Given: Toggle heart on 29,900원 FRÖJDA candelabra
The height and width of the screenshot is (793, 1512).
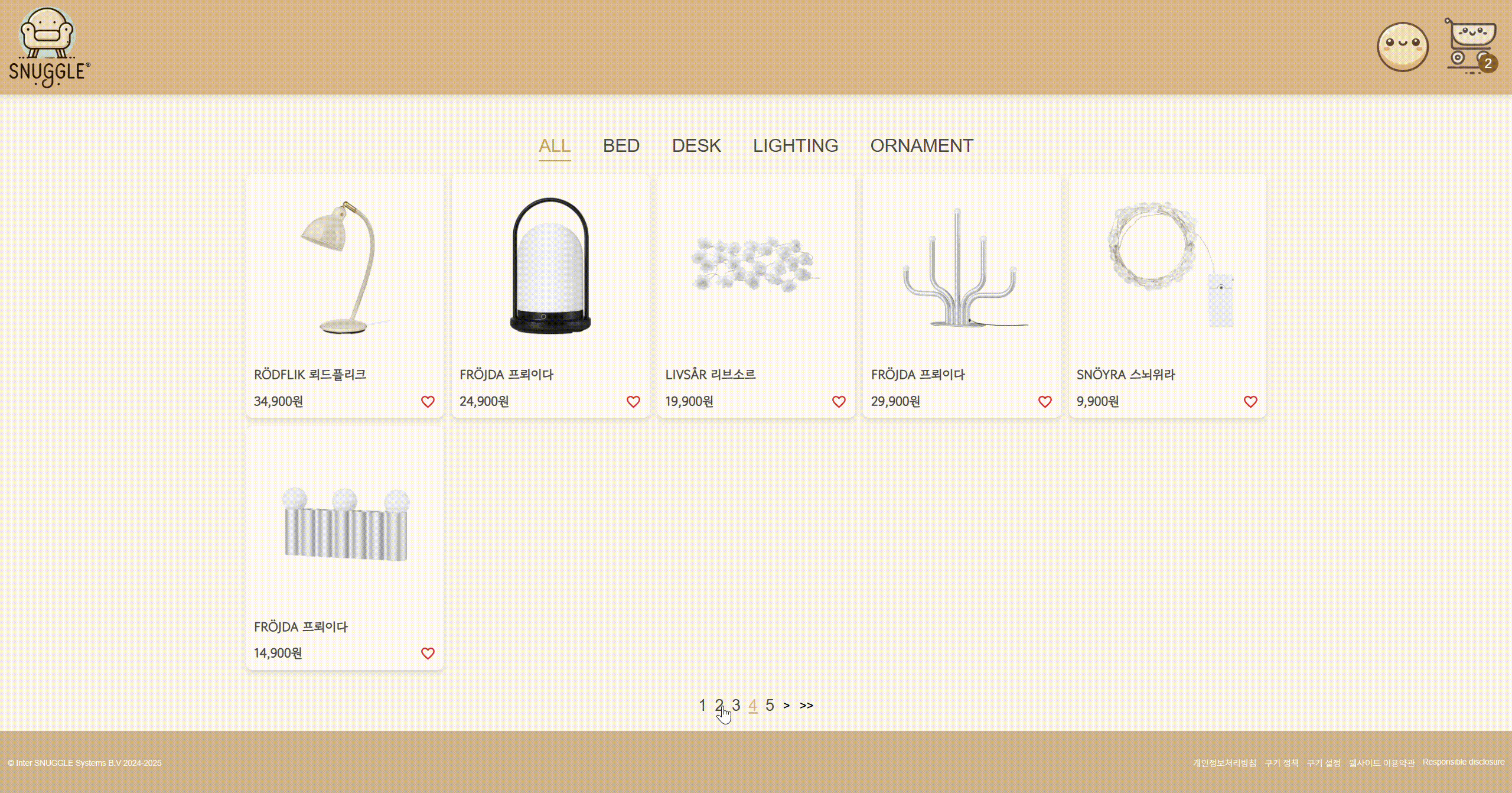Looking at the screenshot, I should (1045, 402).
